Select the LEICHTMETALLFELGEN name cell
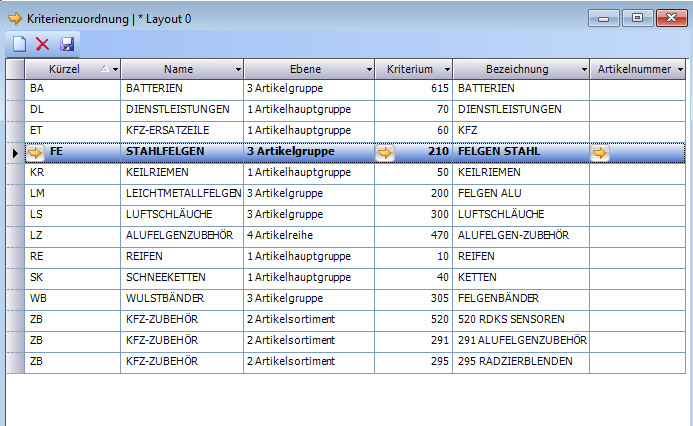This screenshot has height=426, width=693. 182,193
